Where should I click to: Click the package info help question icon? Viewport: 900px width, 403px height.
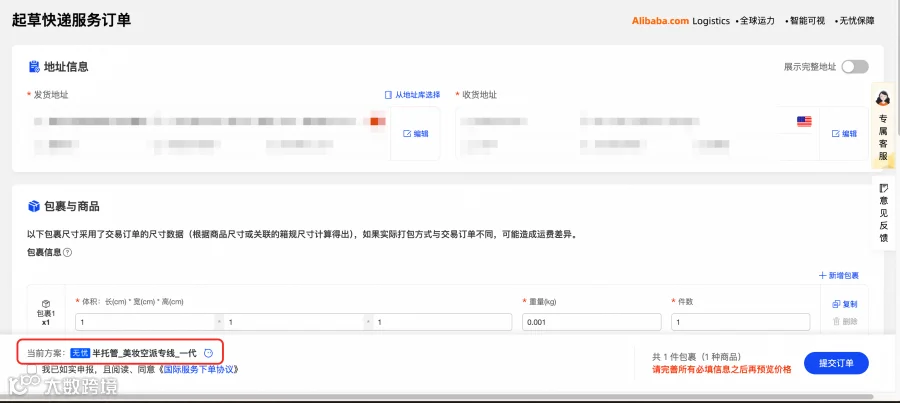point(67,252)
